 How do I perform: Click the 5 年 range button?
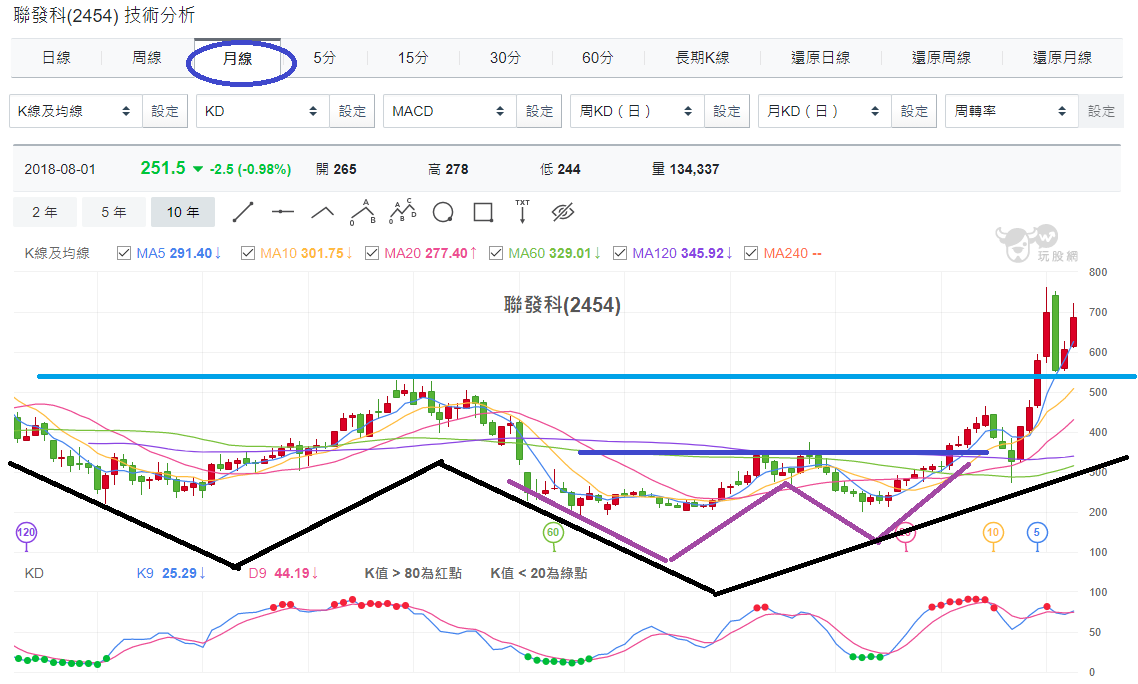click(114, 212)
